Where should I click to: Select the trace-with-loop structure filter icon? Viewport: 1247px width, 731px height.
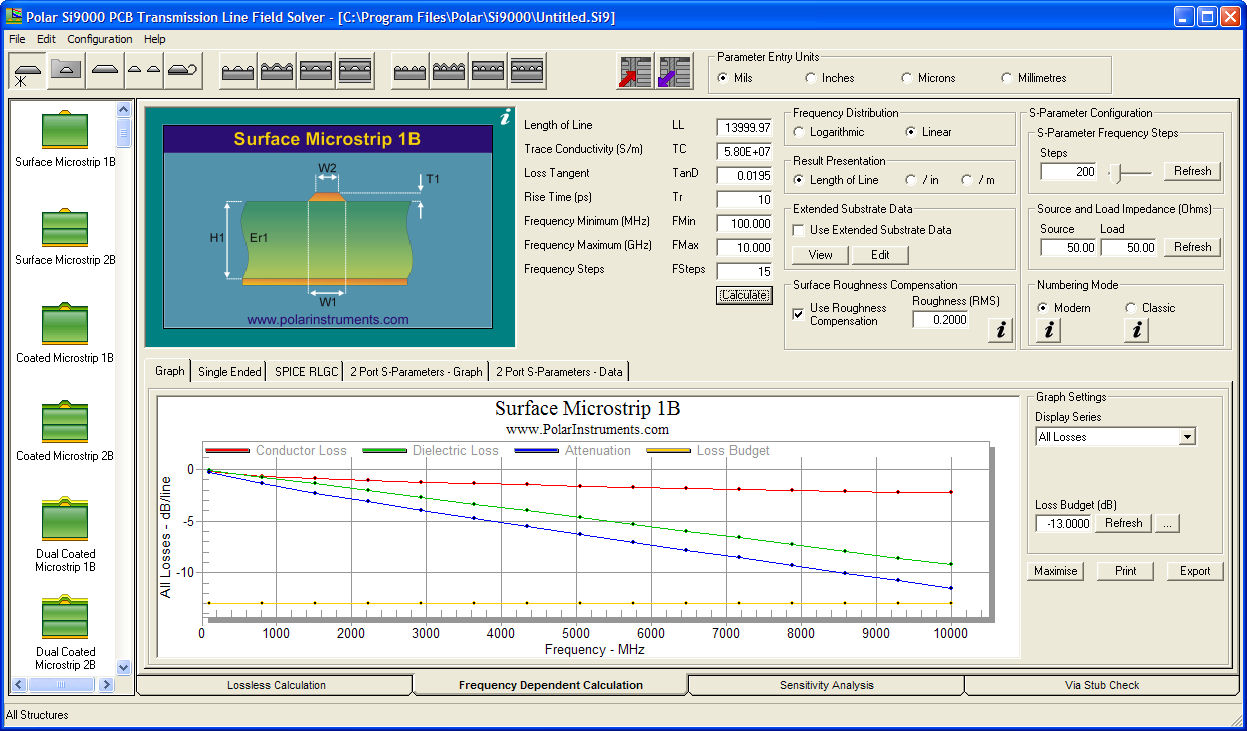pyautogui.click(x=182, y=72)
